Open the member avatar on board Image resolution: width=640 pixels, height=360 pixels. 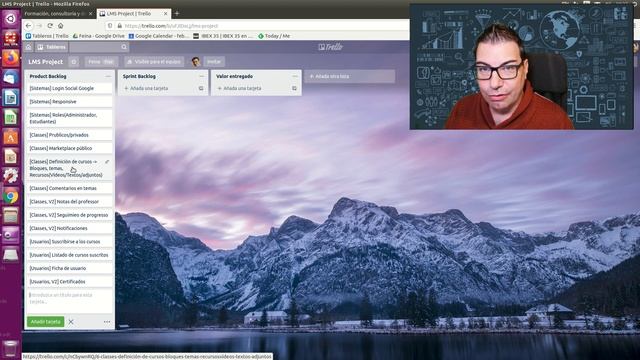coord(196,62)
